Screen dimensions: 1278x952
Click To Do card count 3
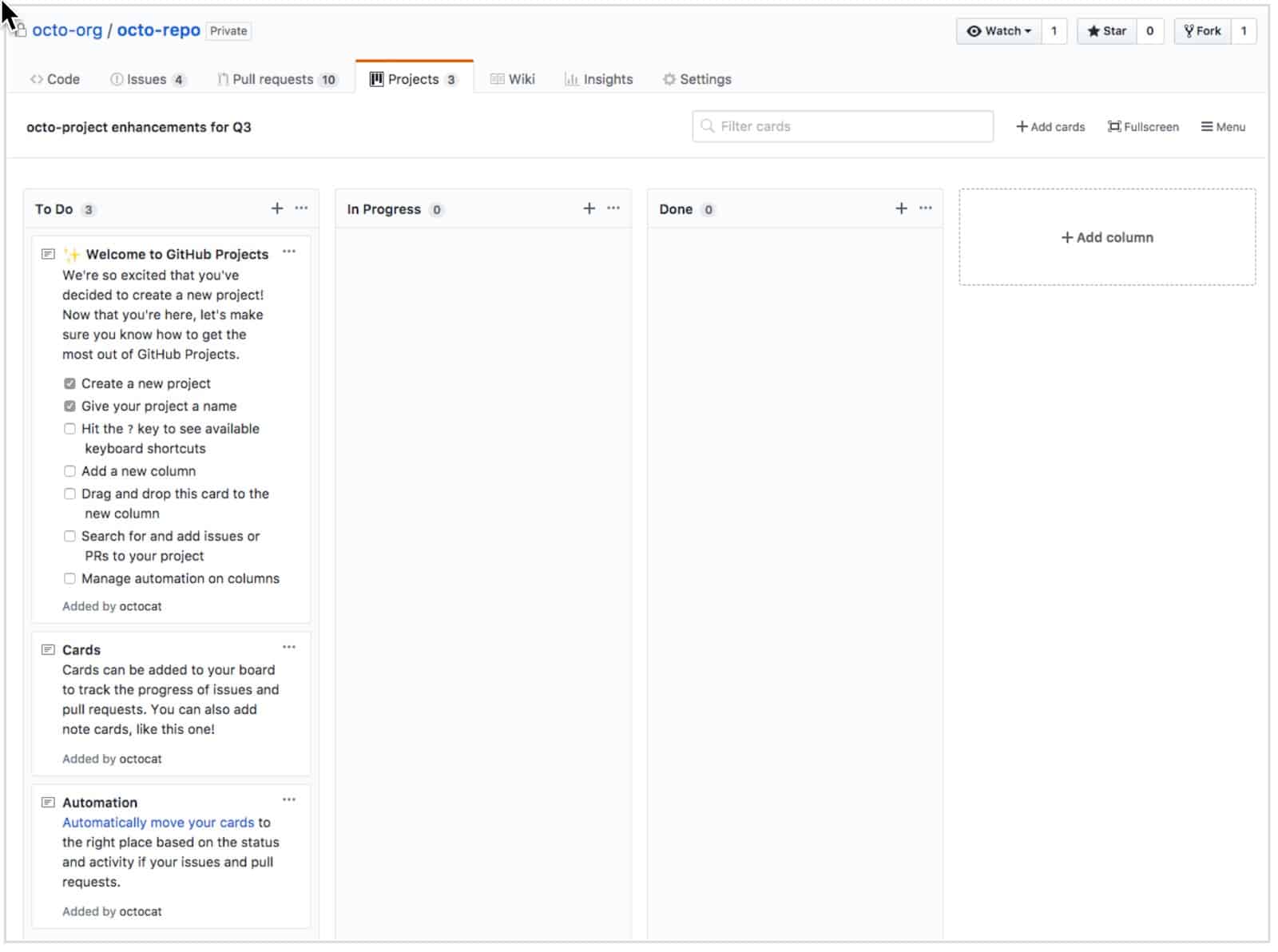[88, 210]
